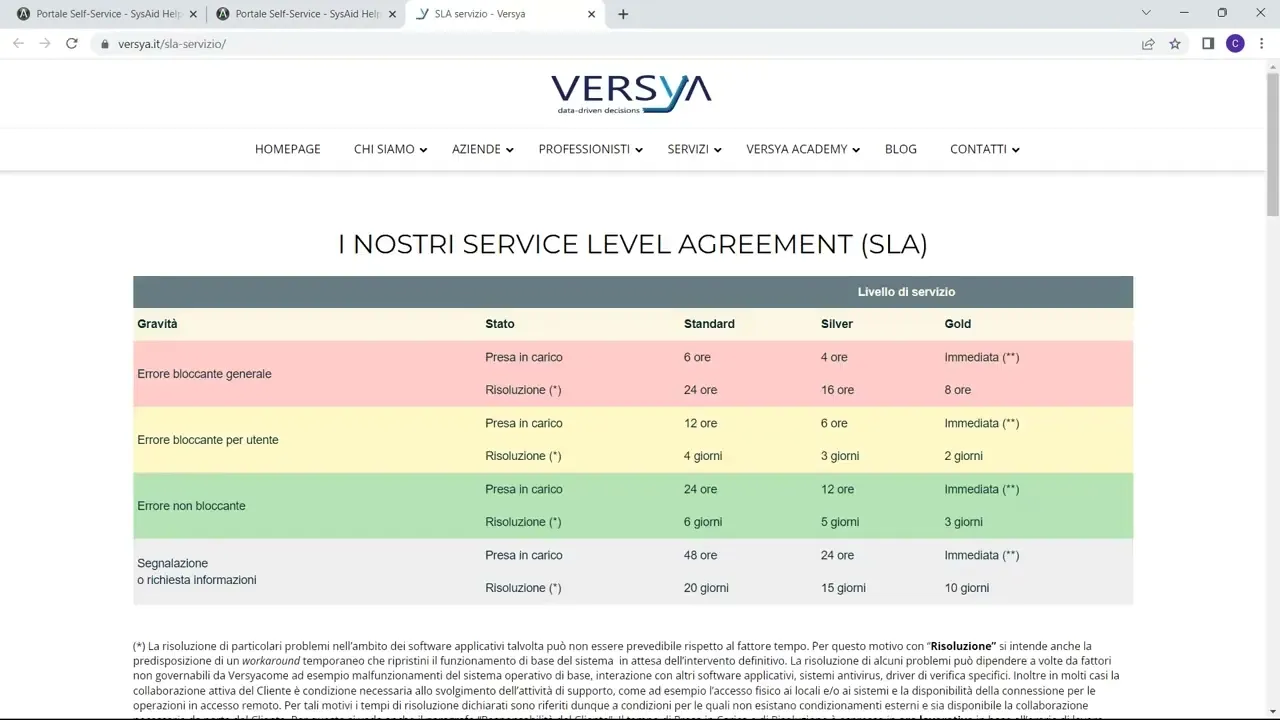This screenshot has width=1280, height=720.
Task: Close the SLA servizio - Versya tab
Action: coord(592,14)
